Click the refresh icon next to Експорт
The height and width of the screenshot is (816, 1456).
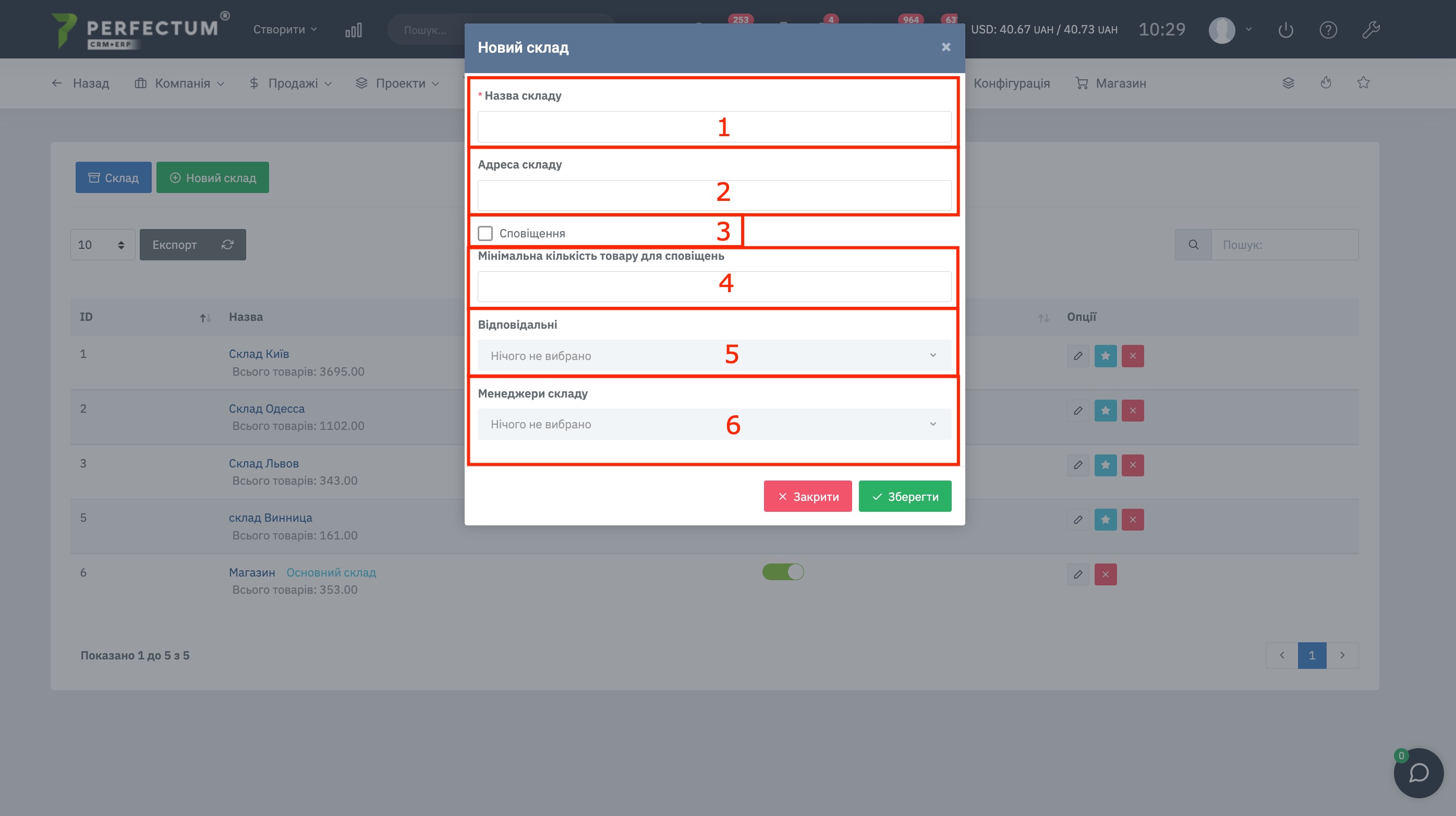(228, 244)
